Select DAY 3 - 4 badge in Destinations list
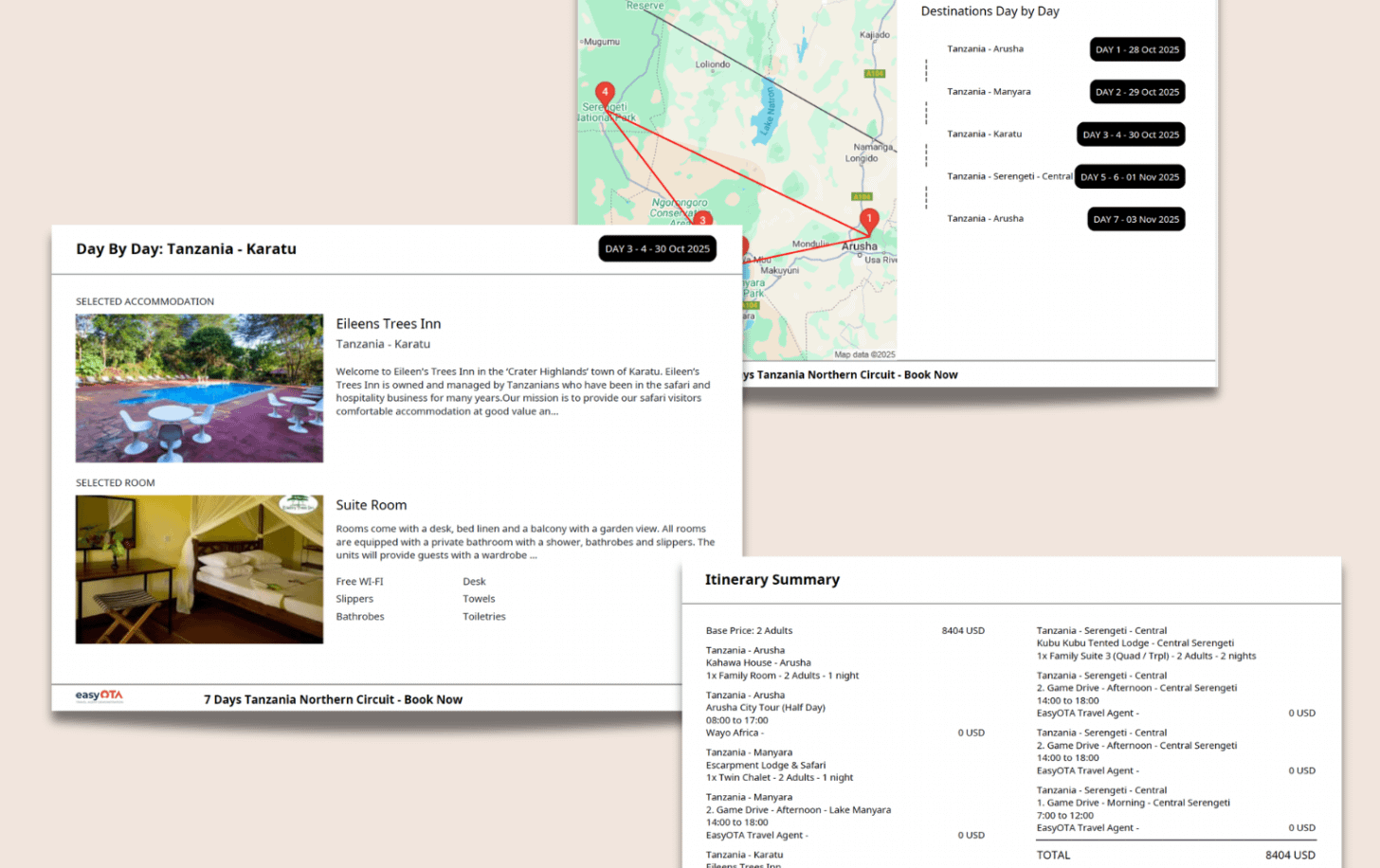The width and height of the screenshot is (1380, 868). pos(1131,135)
